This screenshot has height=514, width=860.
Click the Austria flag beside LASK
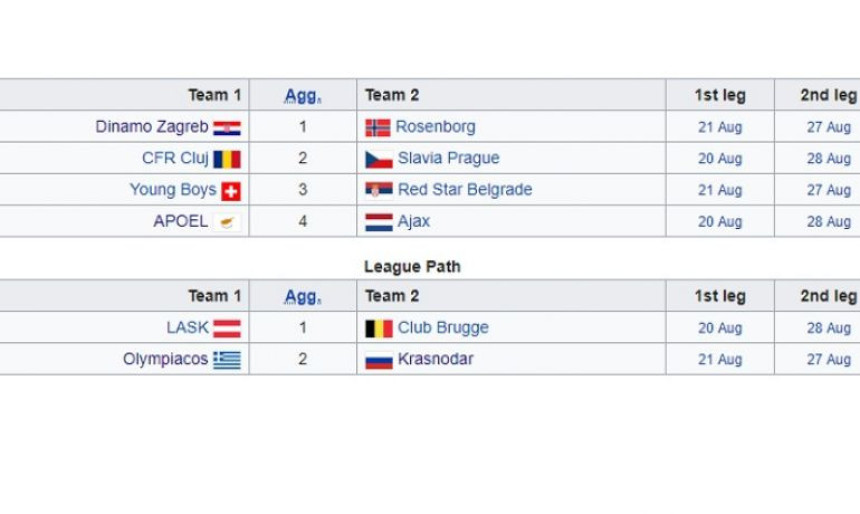tap(227, 329)
